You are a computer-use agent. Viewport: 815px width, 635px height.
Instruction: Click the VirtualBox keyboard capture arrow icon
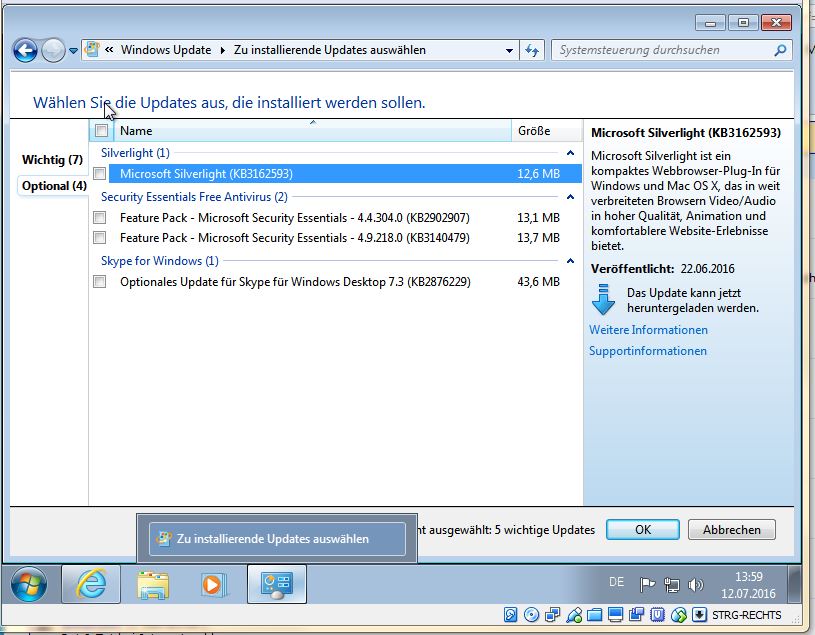[700, 615]
